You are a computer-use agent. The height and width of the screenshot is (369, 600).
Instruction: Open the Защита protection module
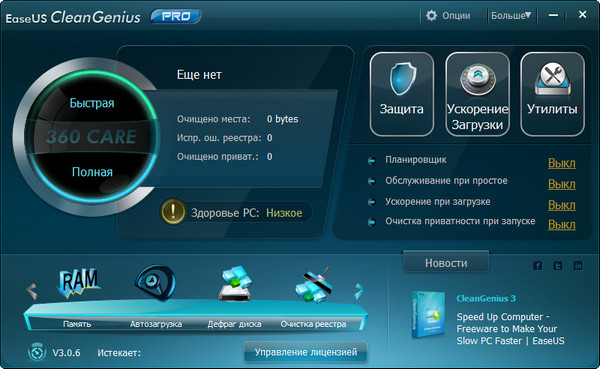coord(402,94)
